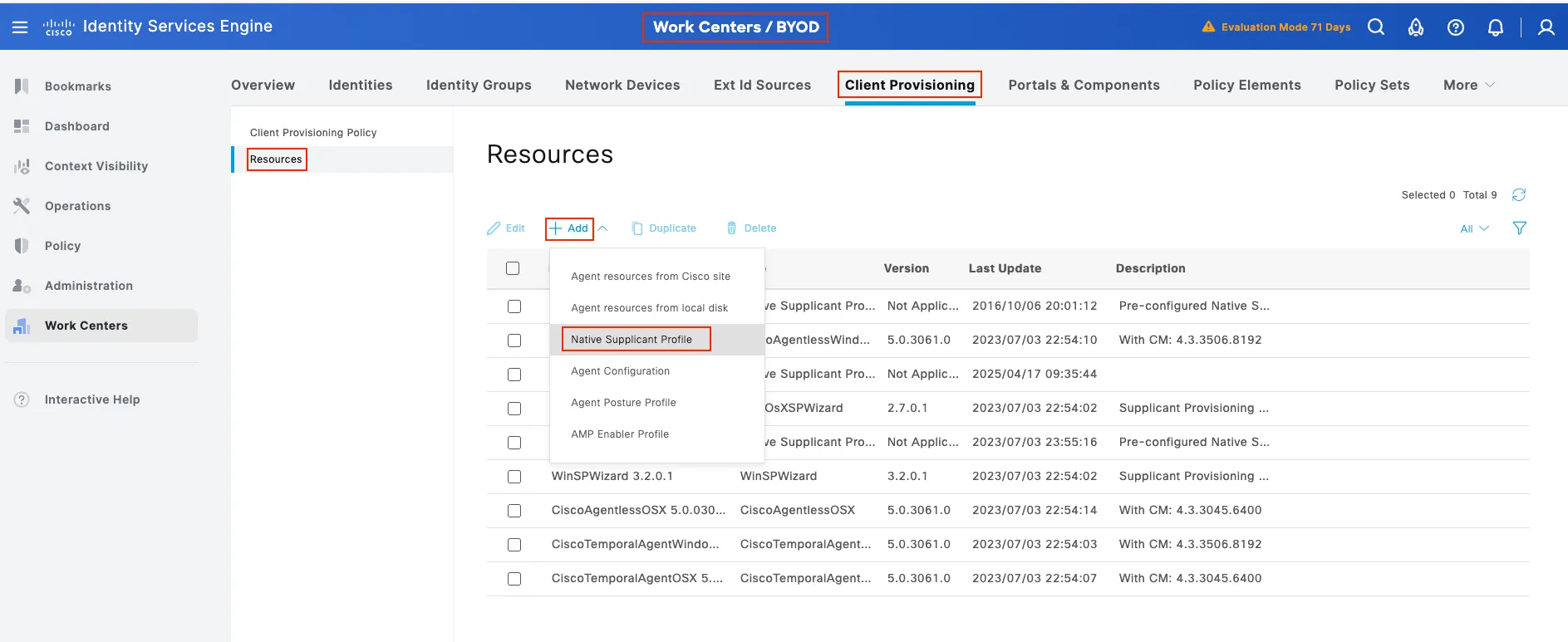Click the Operations wrench icon
1568x642 pixels.
pyautogui.click(x=22, y=206)
